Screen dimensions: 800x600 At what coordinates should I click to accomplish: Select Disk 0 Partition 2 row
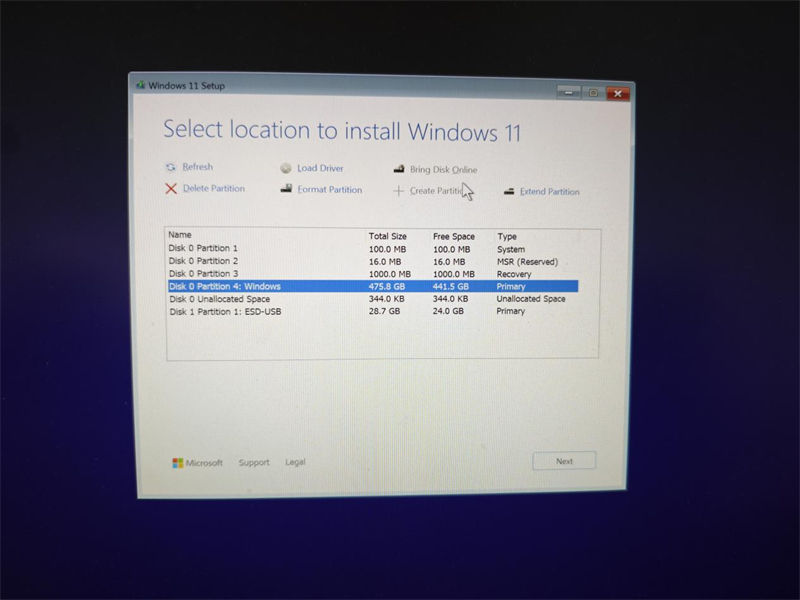pos(373,261)
